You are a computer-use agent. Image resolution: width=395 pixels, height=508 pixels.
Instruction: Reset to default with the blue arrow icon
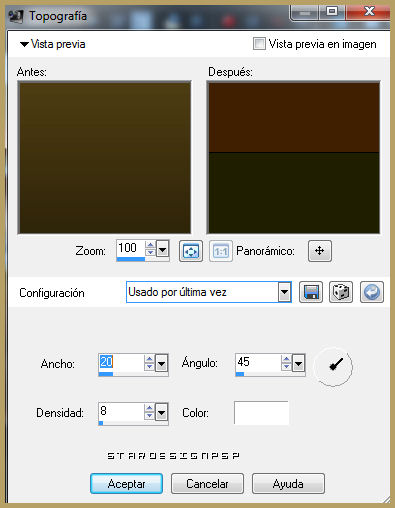click(372, 292)
